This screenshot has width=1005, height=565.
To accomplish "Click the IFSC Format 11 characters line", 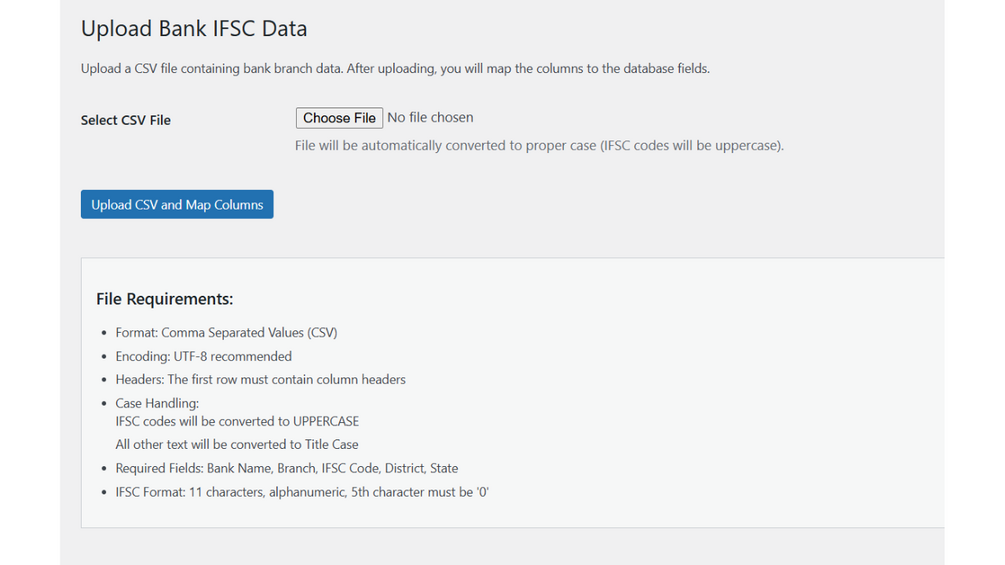I will [302, 492].
